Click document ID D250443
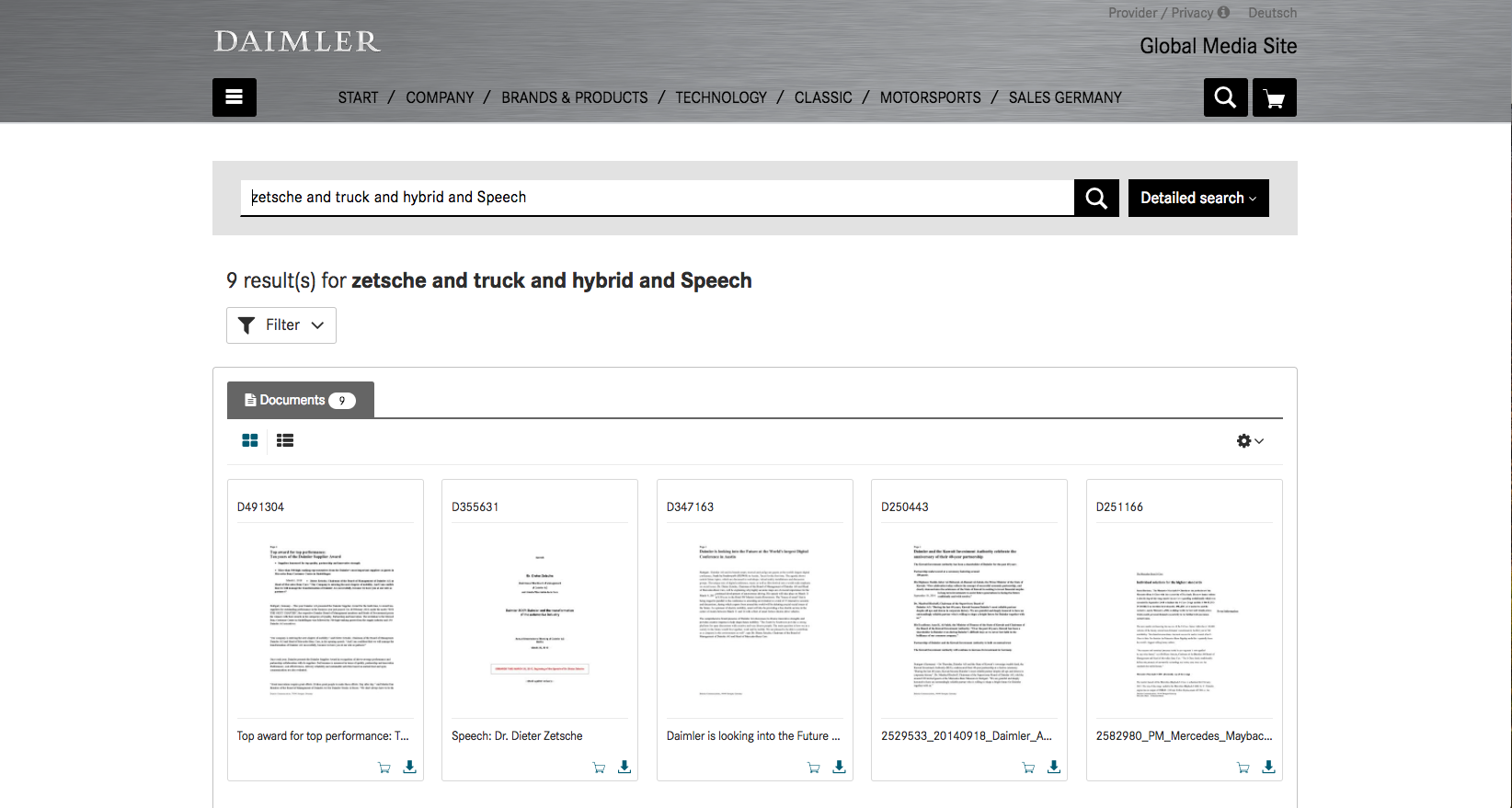 pos(905,507)
